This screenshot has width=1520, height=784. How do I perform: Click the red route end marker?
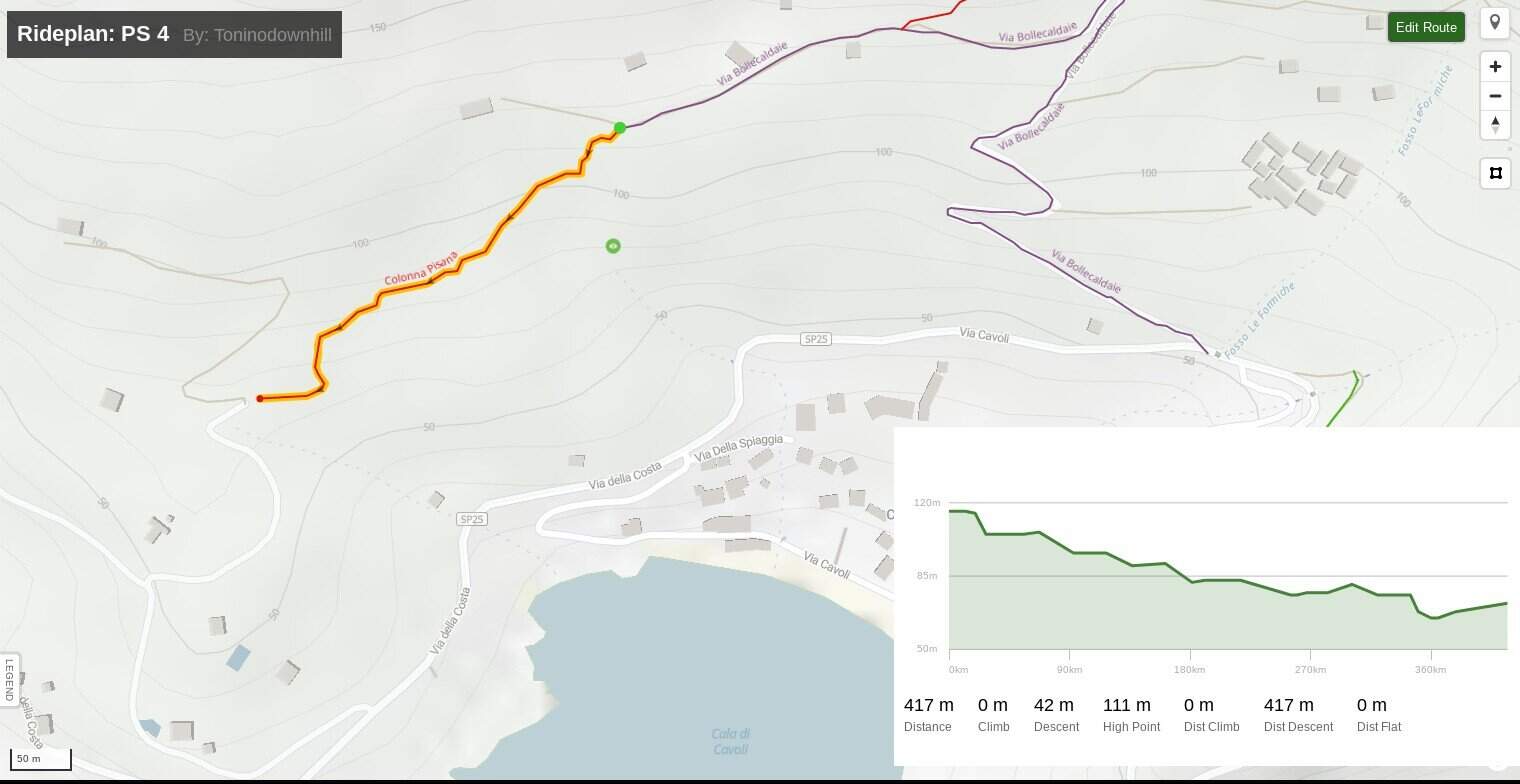pos(260,399)
